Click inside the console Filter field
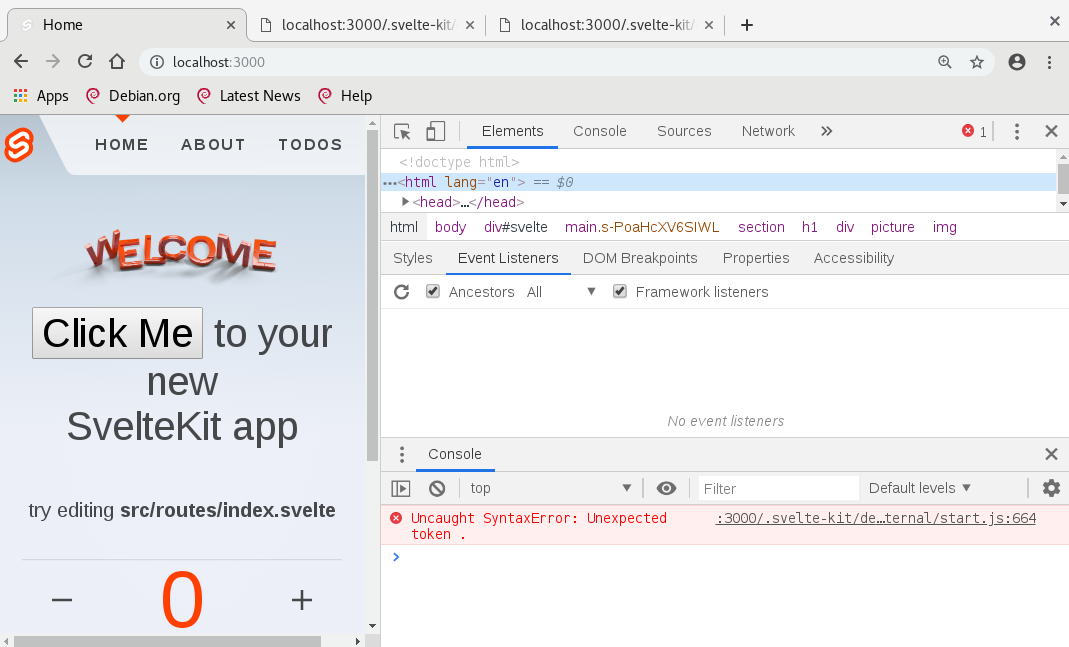1069x647 pixels. 777,488
